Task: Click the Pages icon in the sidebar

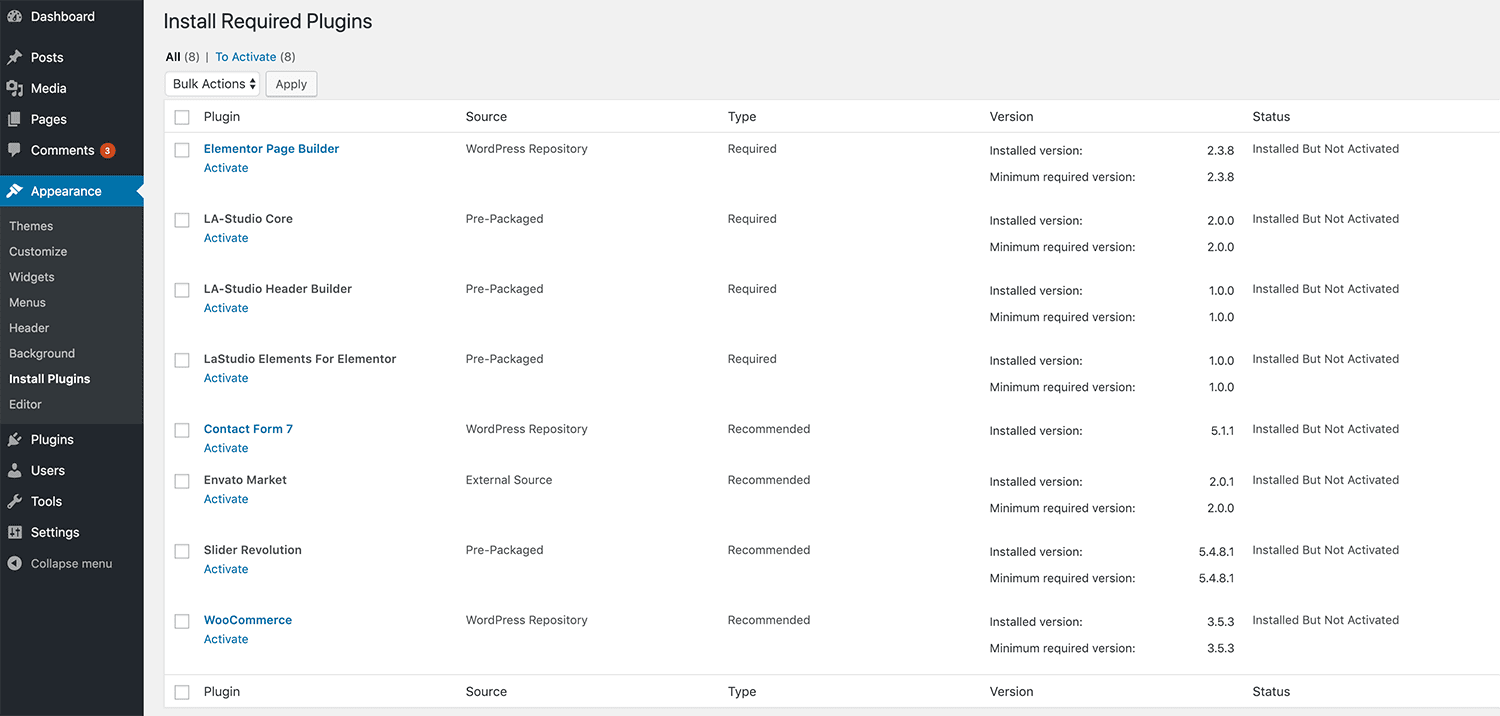Action: pyautogui.click(x=14, y=119)
